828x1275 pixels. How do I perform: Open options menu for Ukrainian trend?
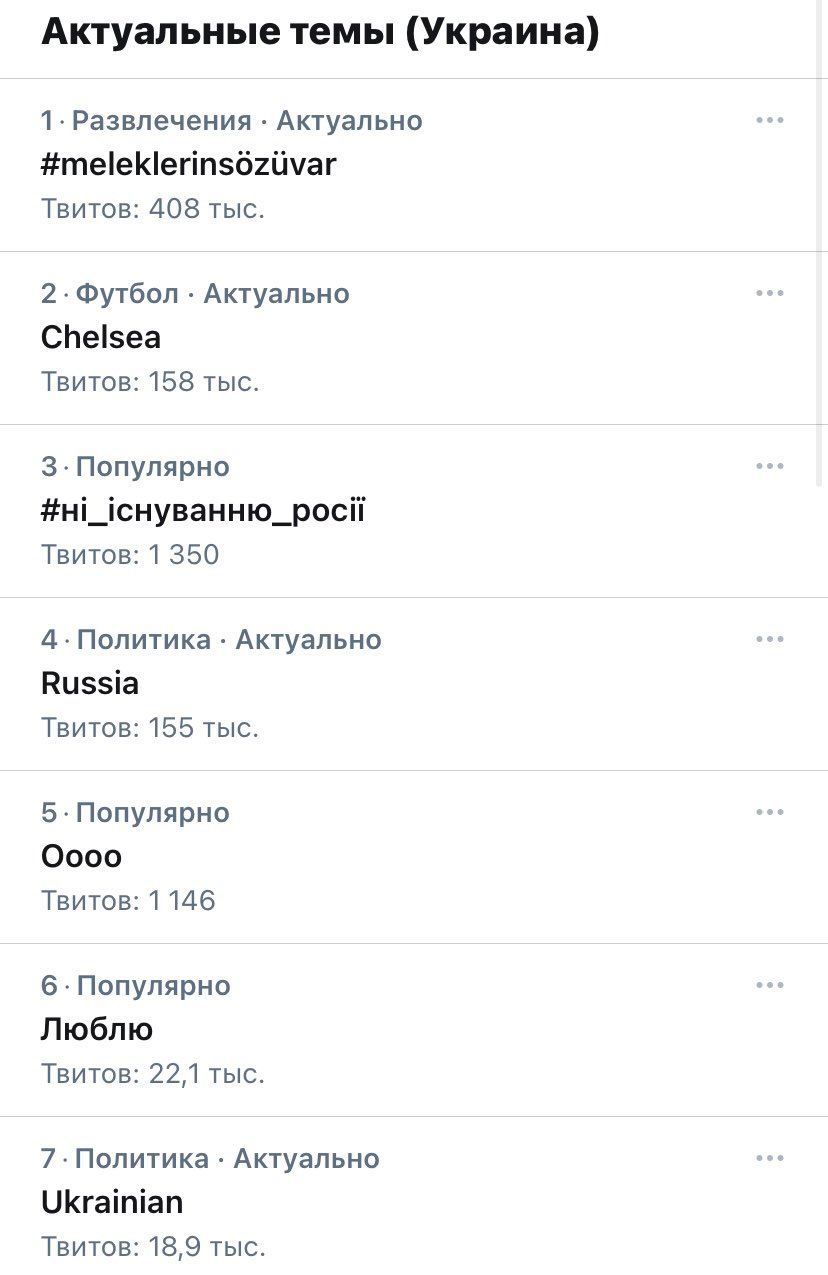point(769,1158)
